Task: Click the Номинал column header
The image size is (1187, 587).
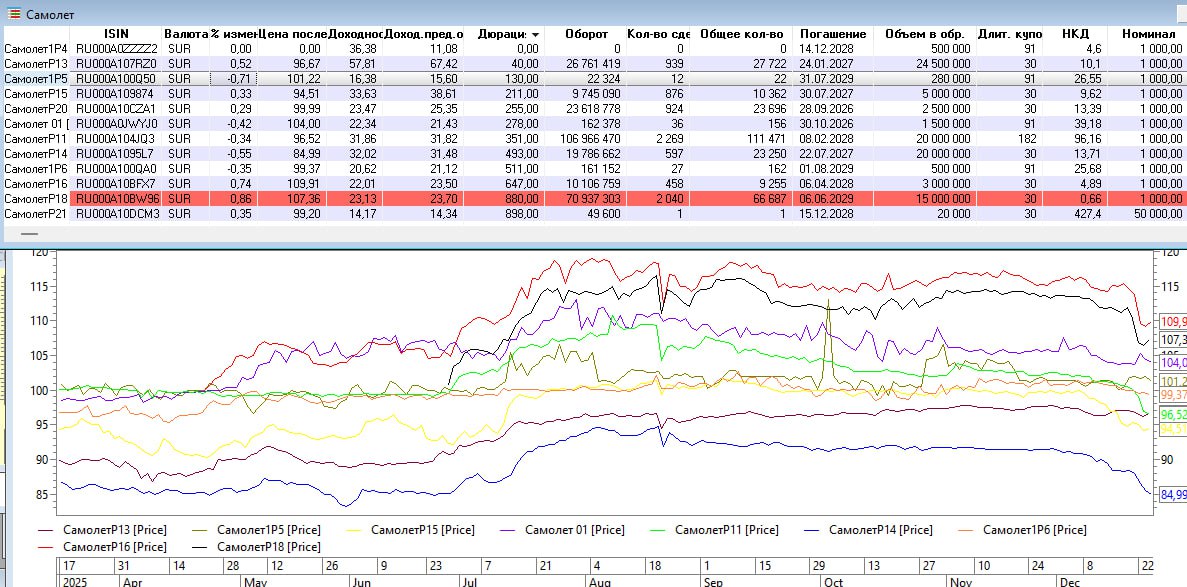Action: click(1148, 34)
